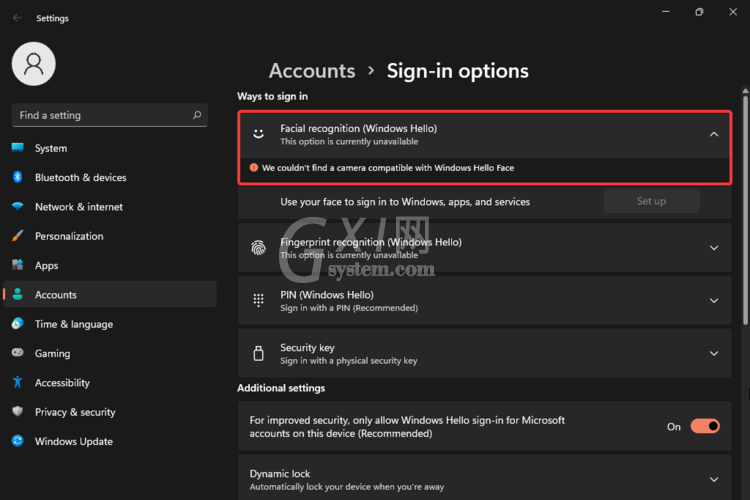Screen dimensions: 750x500
Task: Click the Apps icon in sidebar
Action: pyautogui.click(x=18, y=265)
